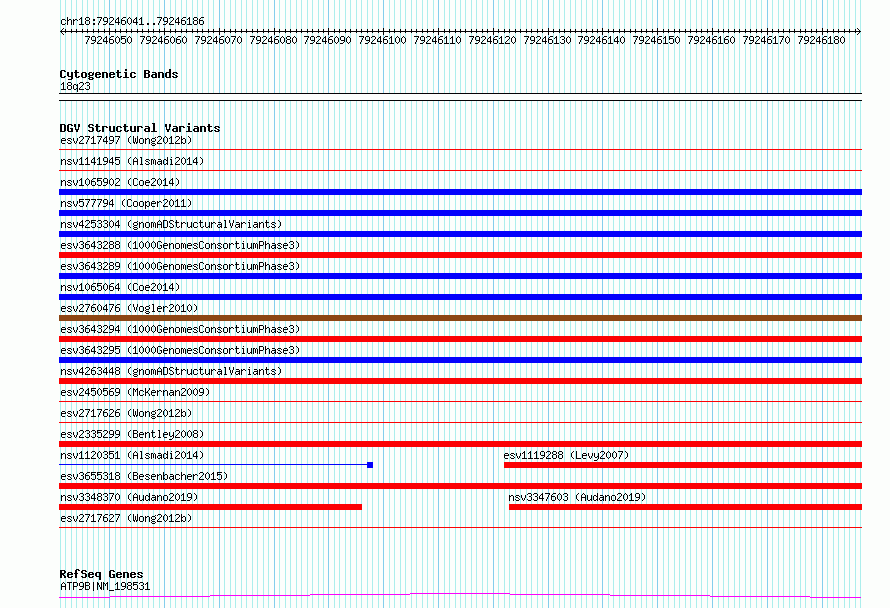The width and height of the screenshot is (890, 608).
Task: Click the nsv1120351 (Alsmadi2014) label
Action: coord(132,455)
